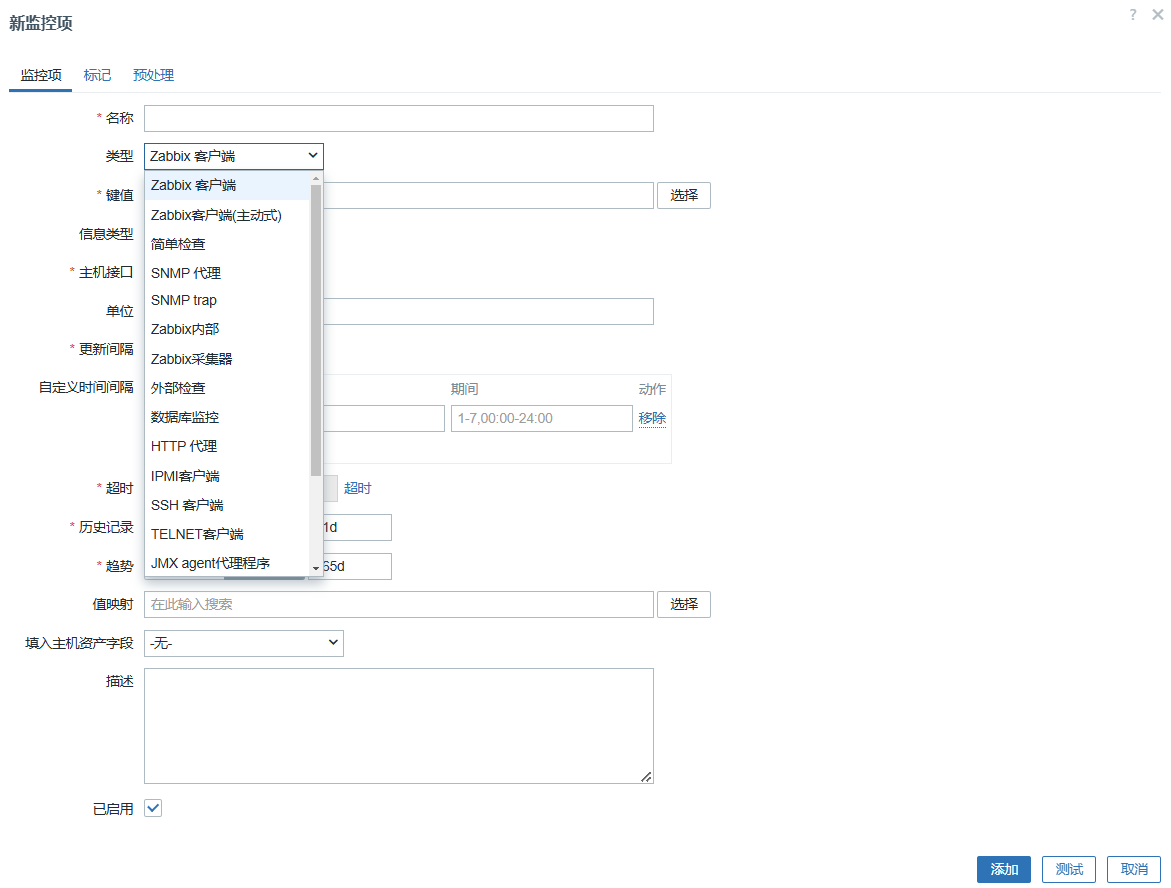The width and height of the screenshot is (1171, 888).
Task: Toggle the 已启用 enabled checkbox
Action: click(x=153, y=808)
